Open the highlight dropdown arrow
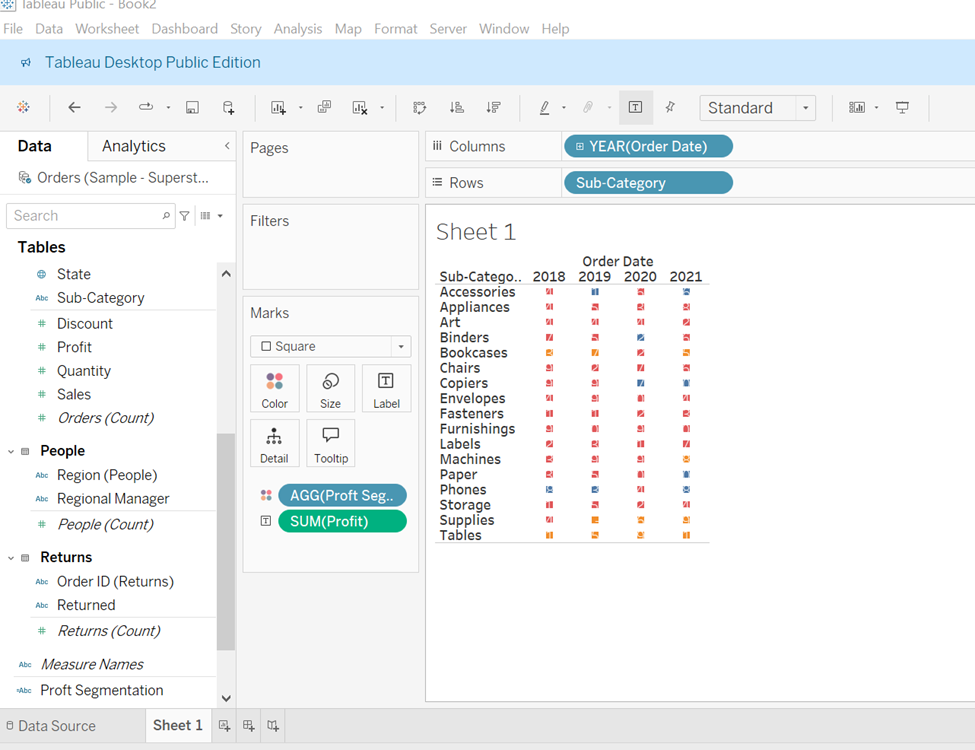This screenshot has width=975, height=750. point(564,108)
